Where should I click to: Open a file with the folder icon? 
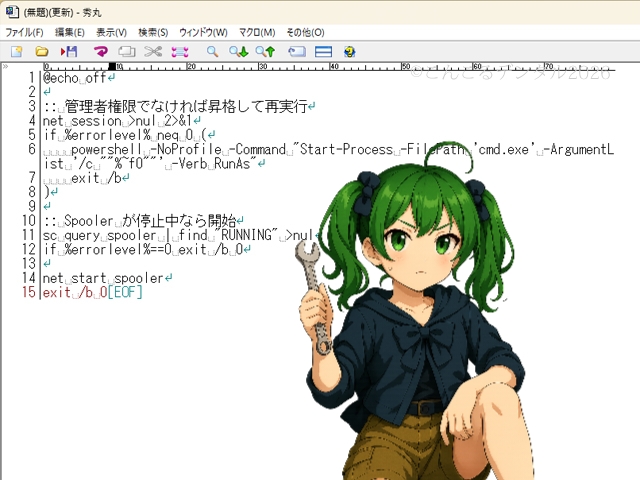pos(42,51)
